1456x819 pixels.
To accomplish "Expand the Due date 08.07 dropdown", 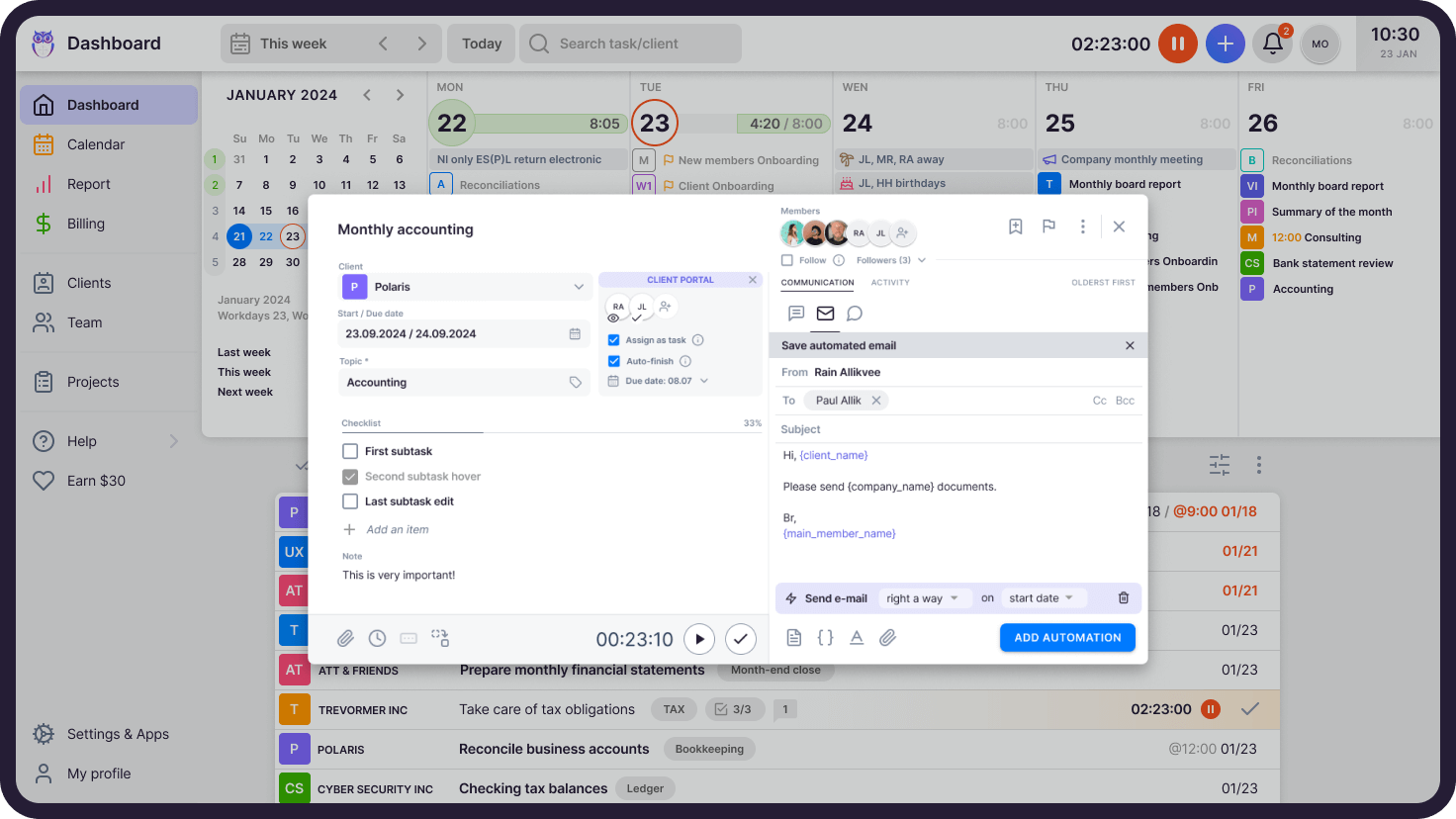I will point(704,381).
